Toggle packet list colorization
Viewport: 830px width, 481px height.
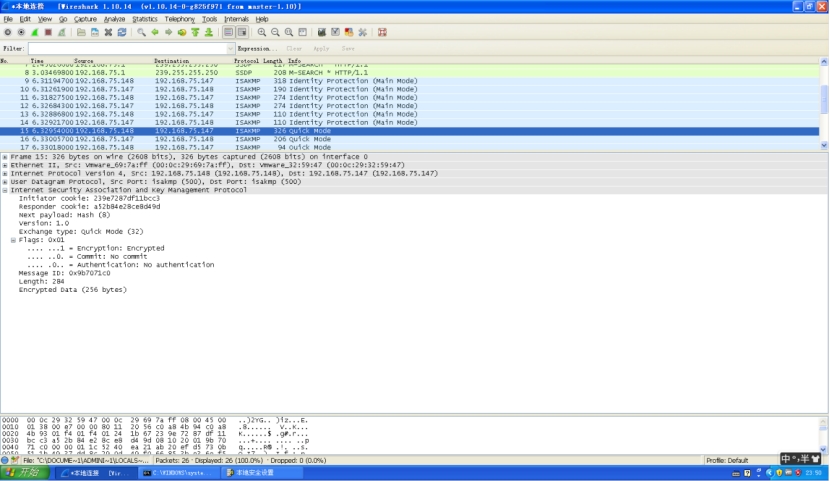click(x=228, y=32)
